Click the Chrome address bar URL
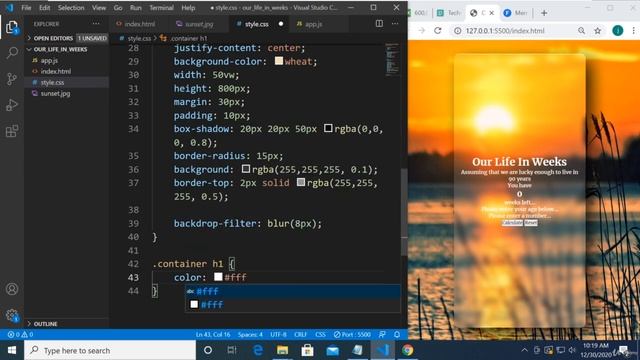640x360 pixels. pyautogui.click(x=505, y=31)
